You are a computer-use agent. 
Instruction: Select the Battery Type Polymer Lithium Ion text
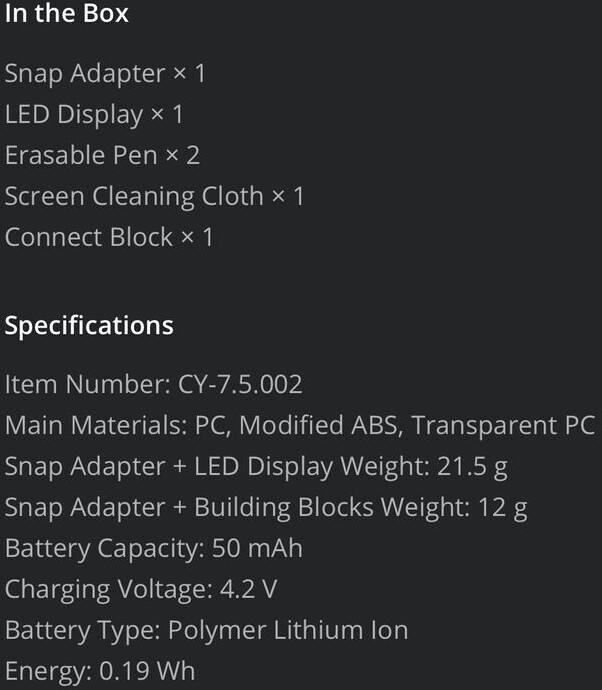[206, 631]
